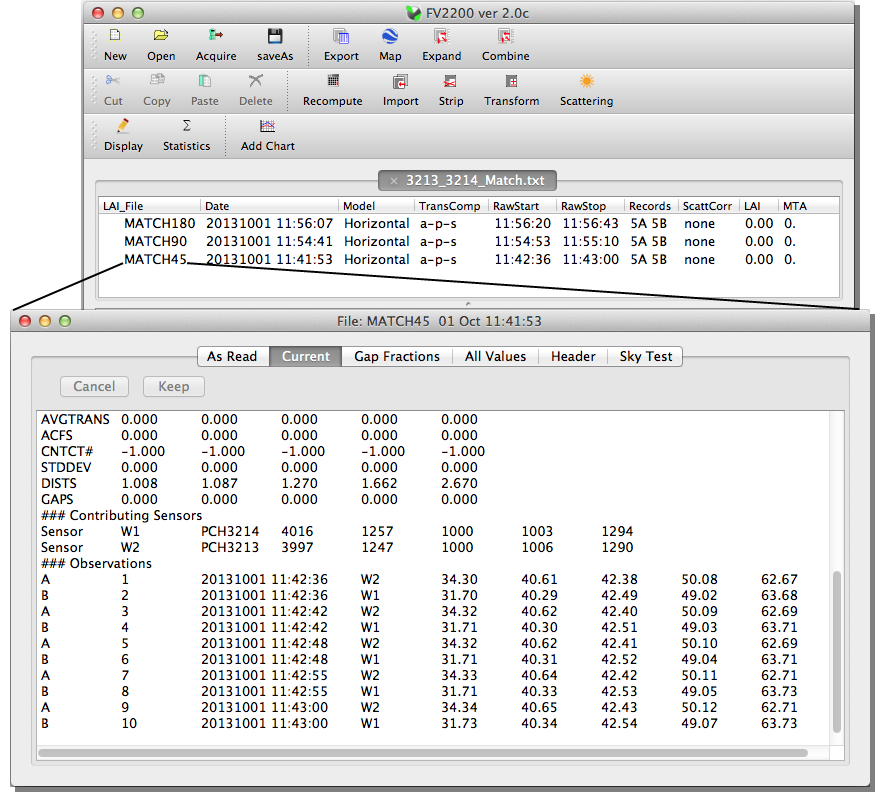Image resolution: width=885 pixels, height=802 pixels.
Task: Open the Transform tool
Action: click(x=511, y=90)
